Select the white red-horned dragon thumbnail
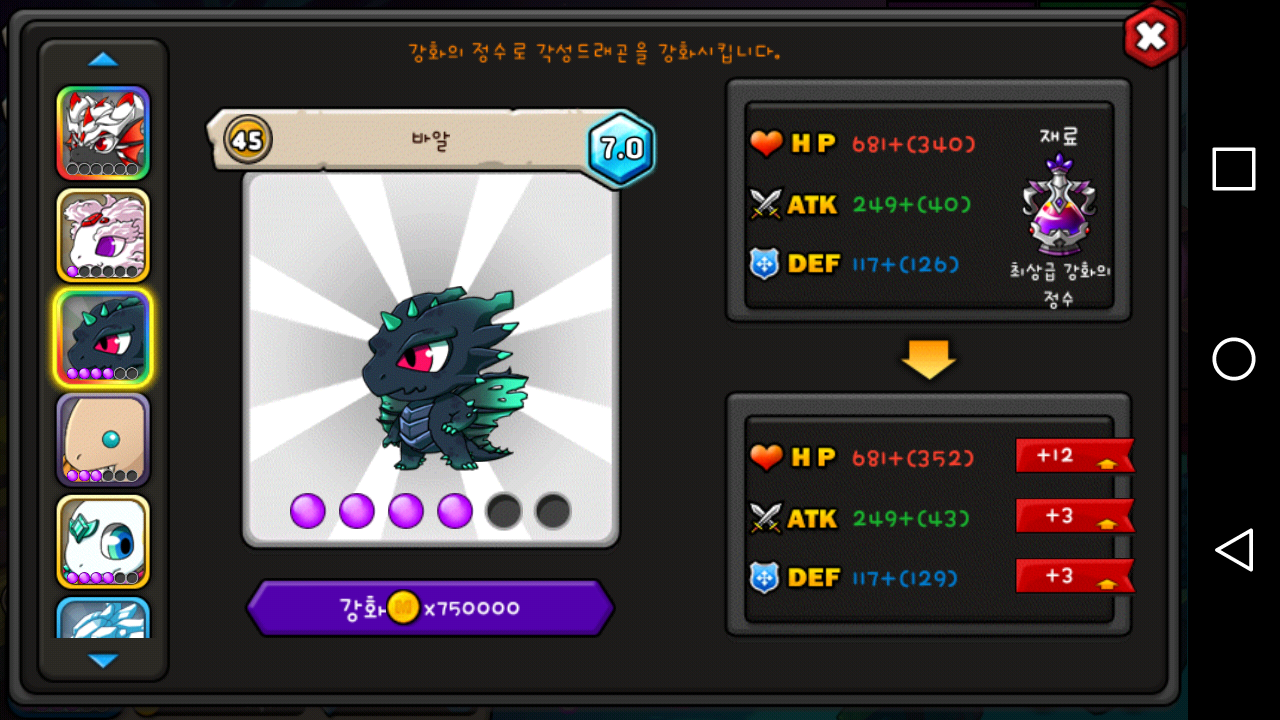Image resolution: width=1280 pixels, height=720 pixels. tap(103, 133)
